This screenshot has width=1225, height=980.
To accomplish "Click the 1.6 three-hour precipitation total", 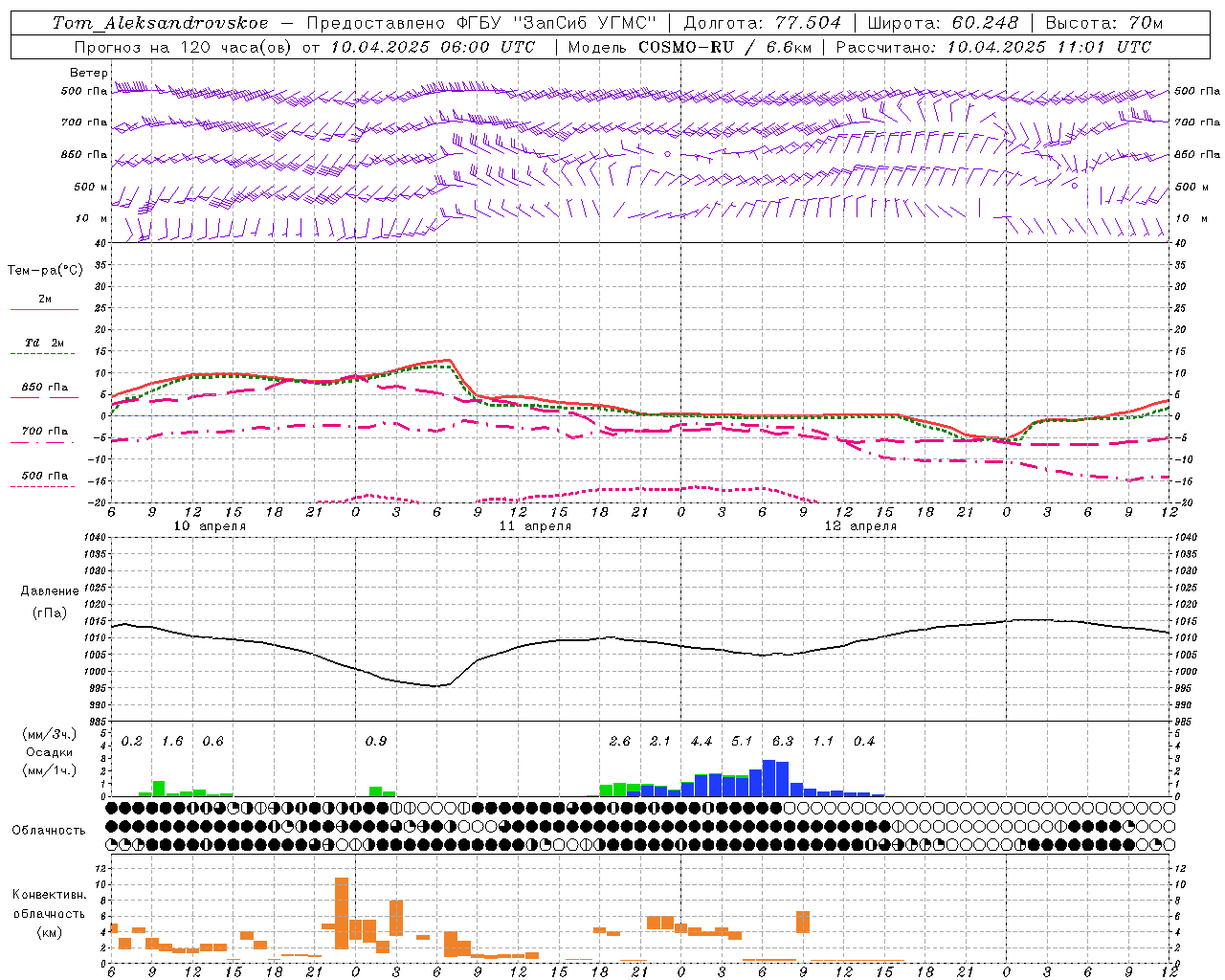I will 172,742.
